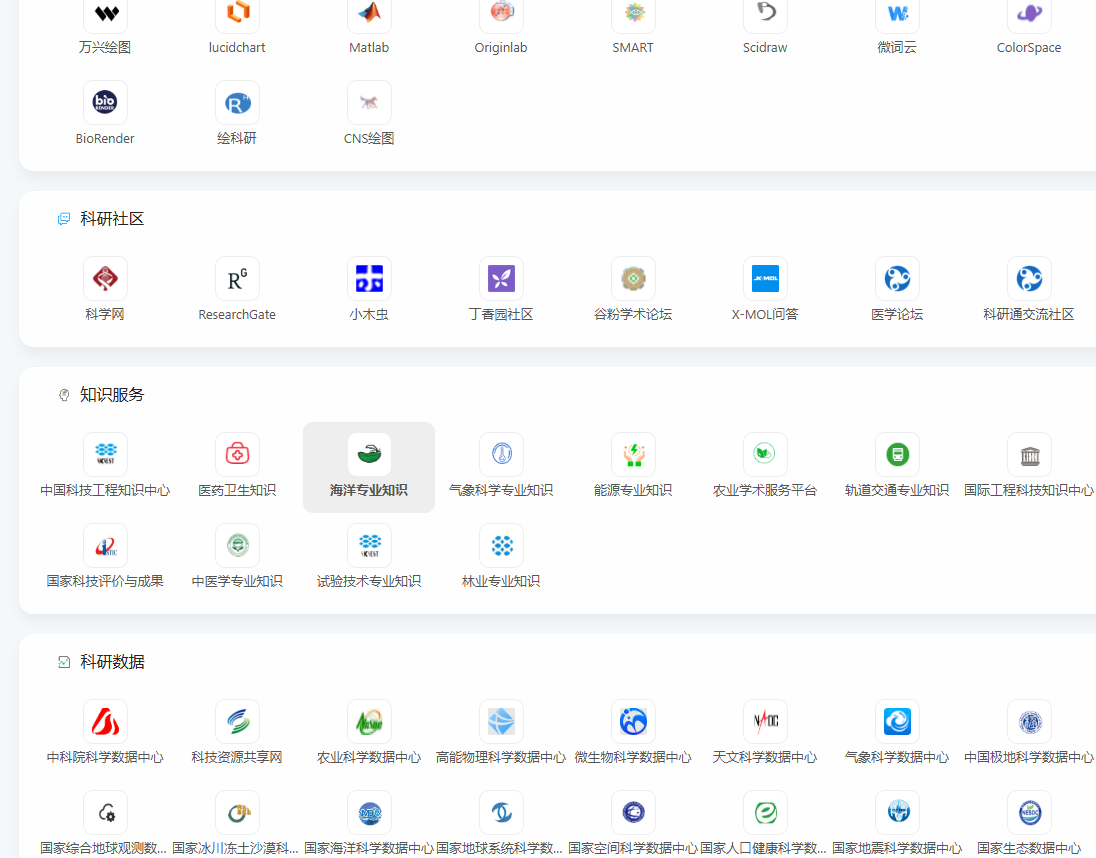Open 中科院科学数据中心 icon
This screenshot has height=858, width=1096.
pos(105,721)
